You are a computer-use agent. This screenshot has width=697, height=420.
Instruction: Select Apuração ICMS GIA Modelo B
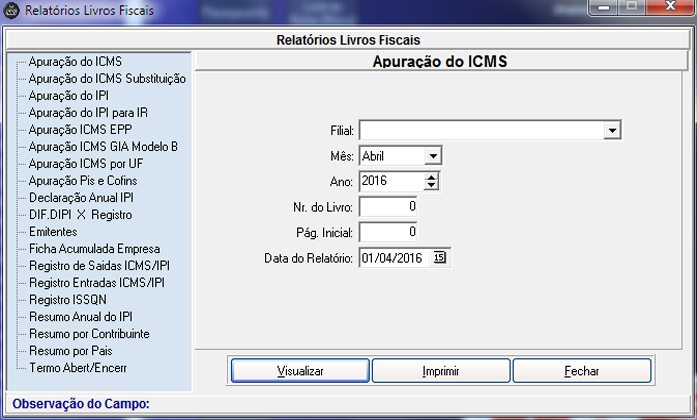click(103, 147)
